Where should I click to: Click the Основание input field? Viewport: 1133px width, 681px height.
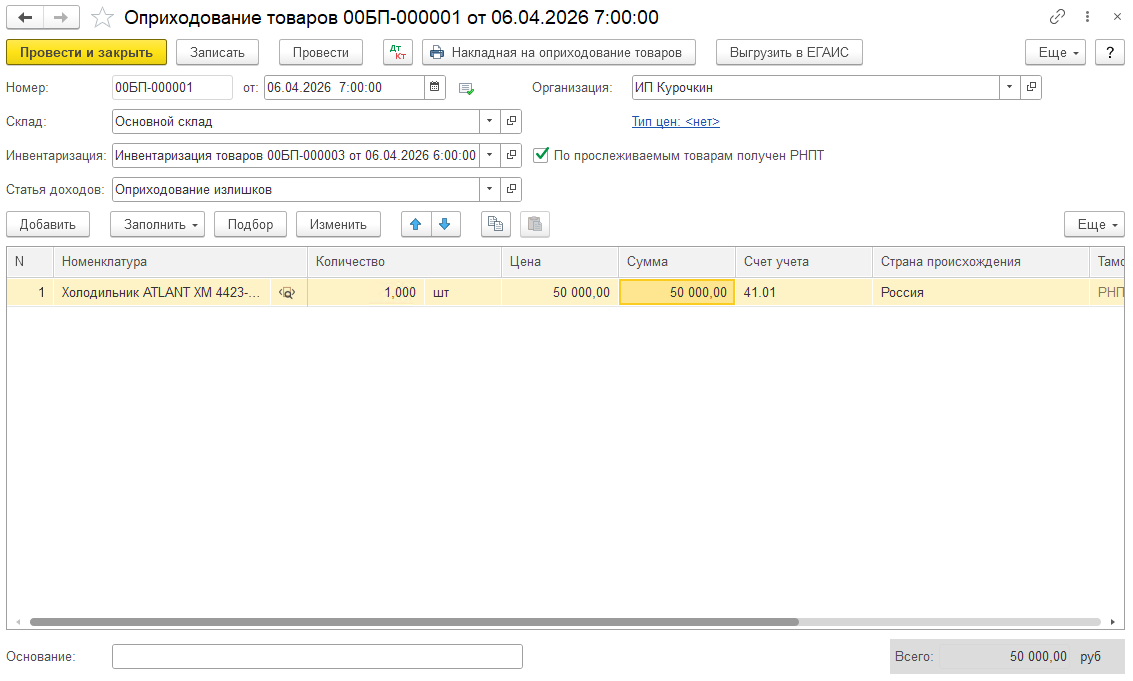tap(317, 656)
